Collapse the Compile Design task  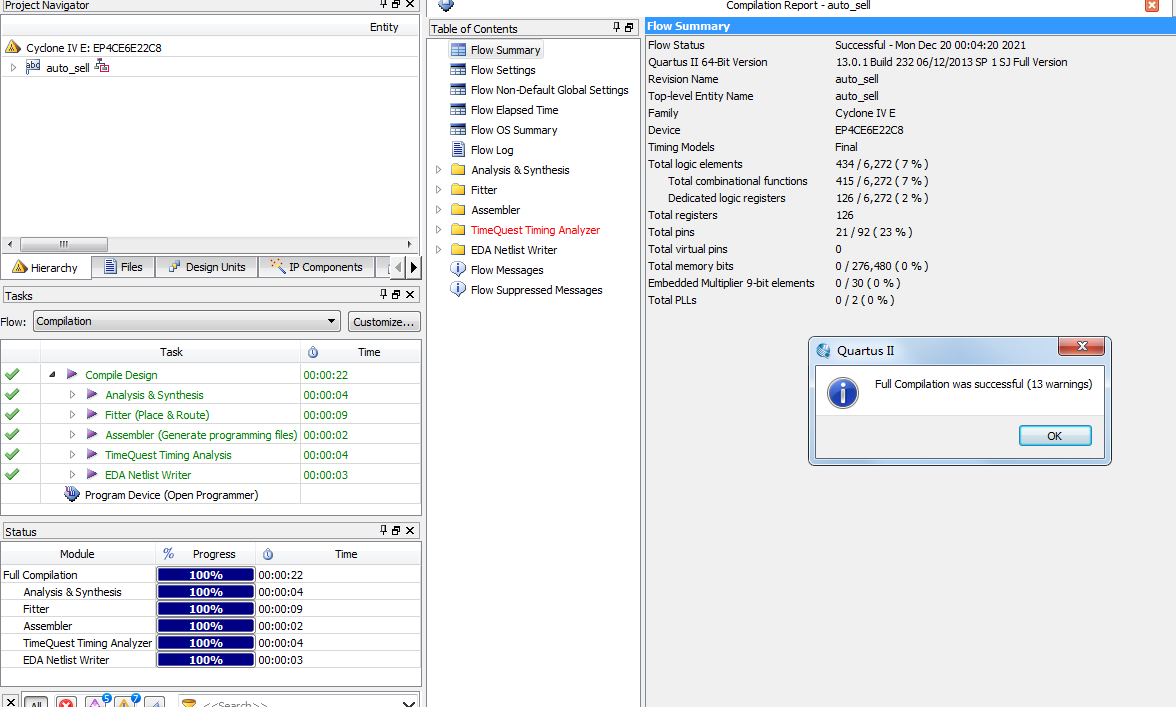click(52, 374)
